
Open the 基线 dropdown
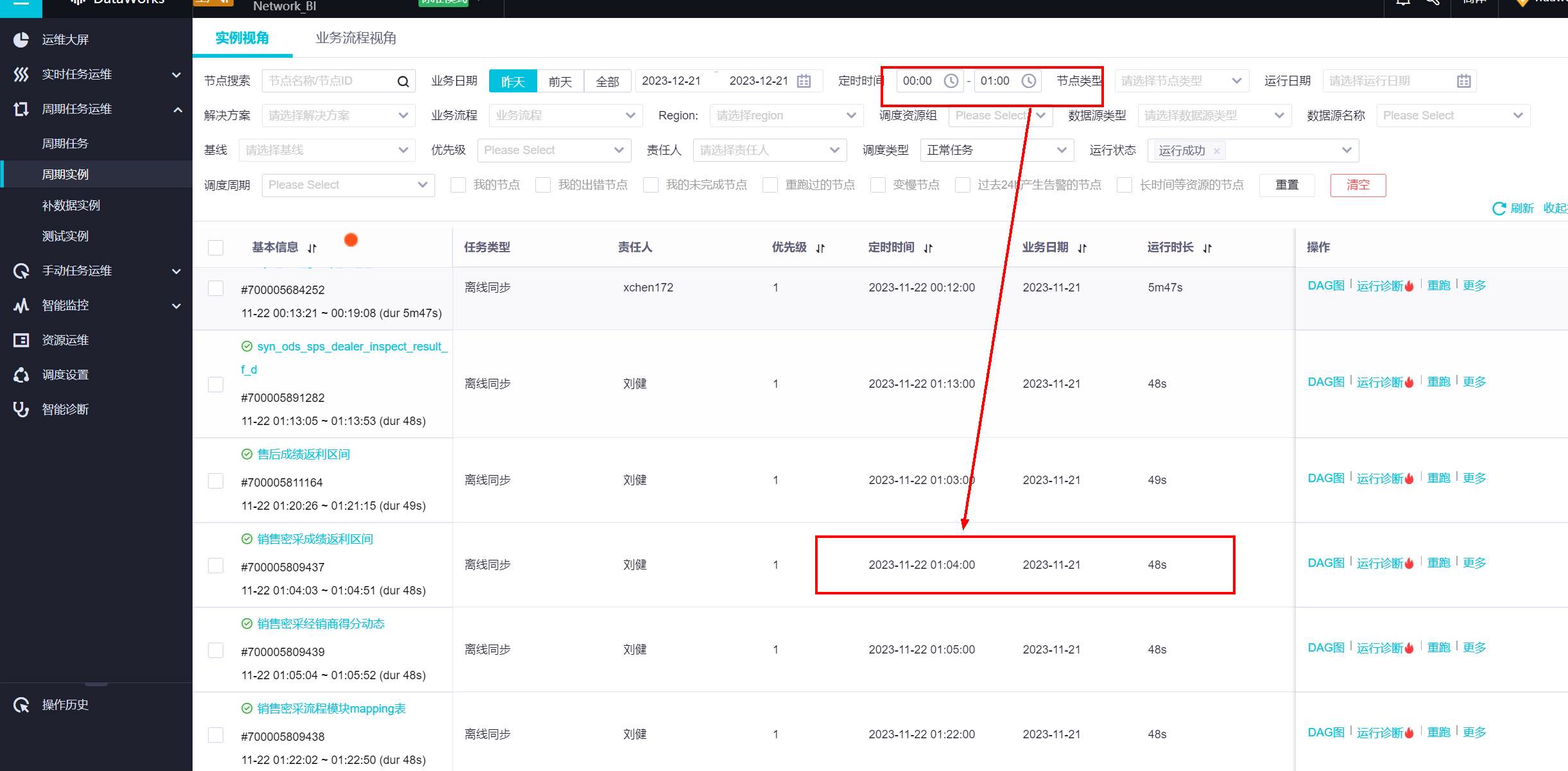tap(327, 150)
